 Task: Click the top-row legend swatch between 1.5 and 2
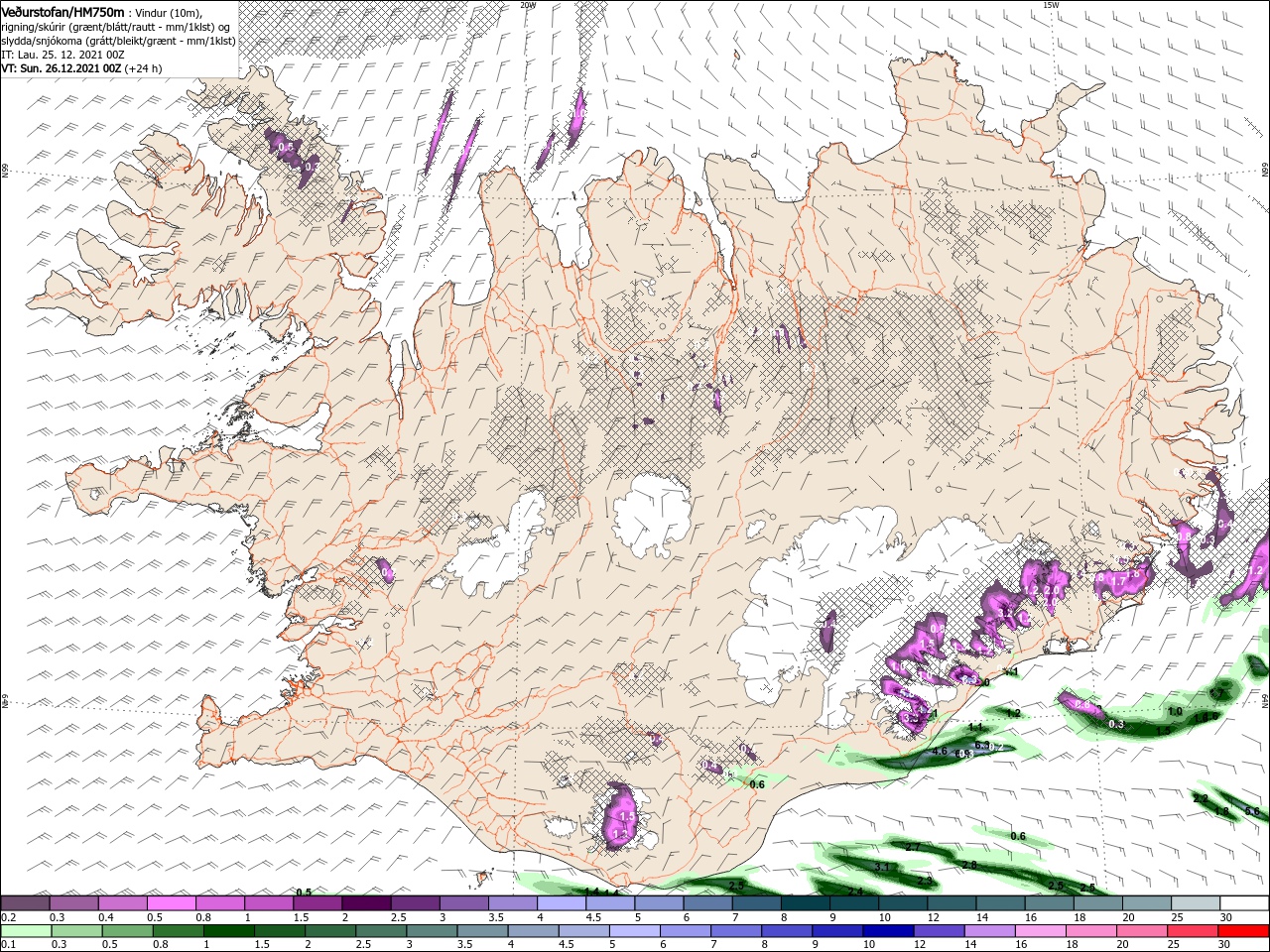tap(318, 903)
